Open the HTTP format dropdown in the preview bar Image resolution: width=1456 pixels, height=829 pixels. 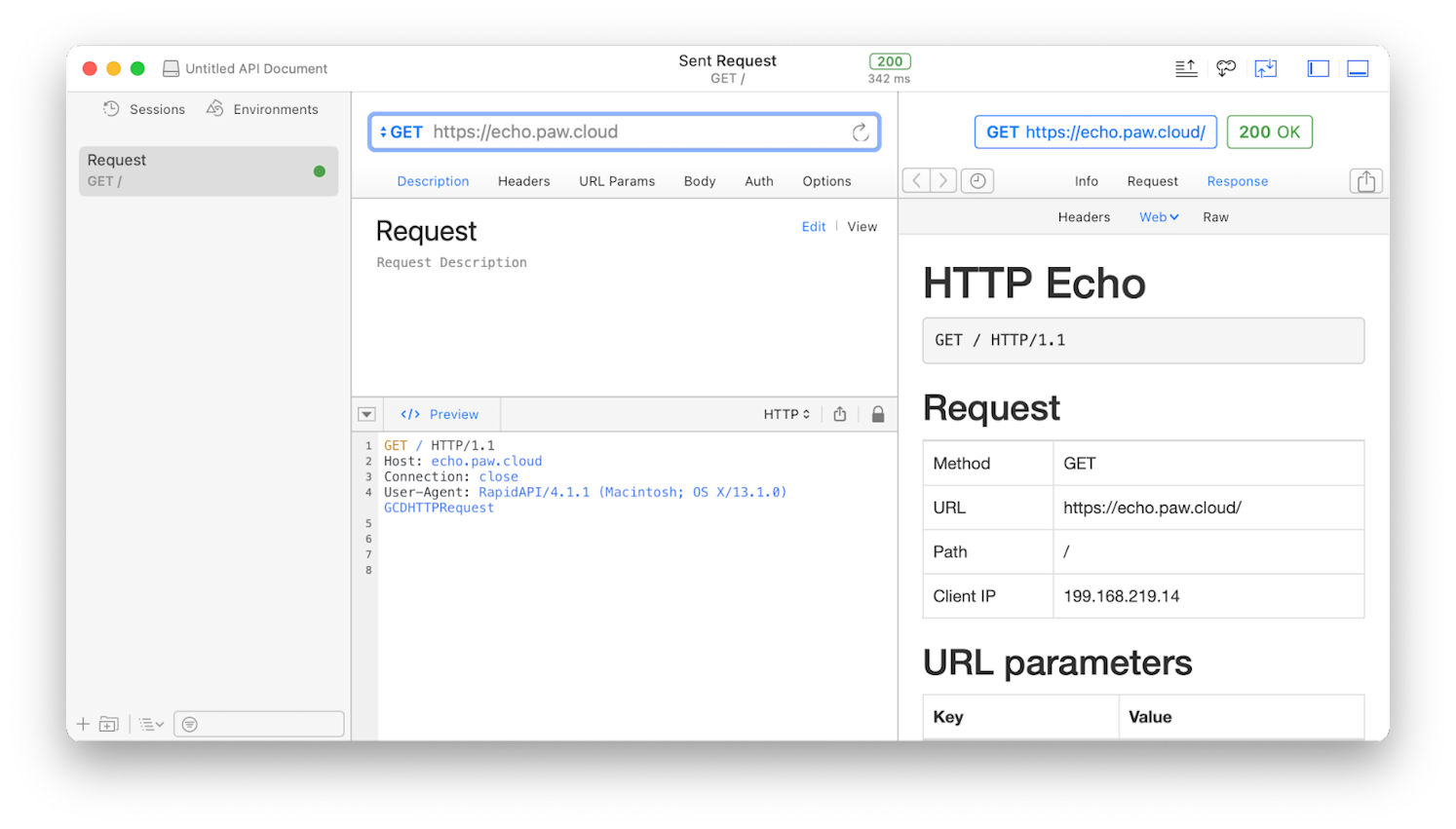pos(785,414)
